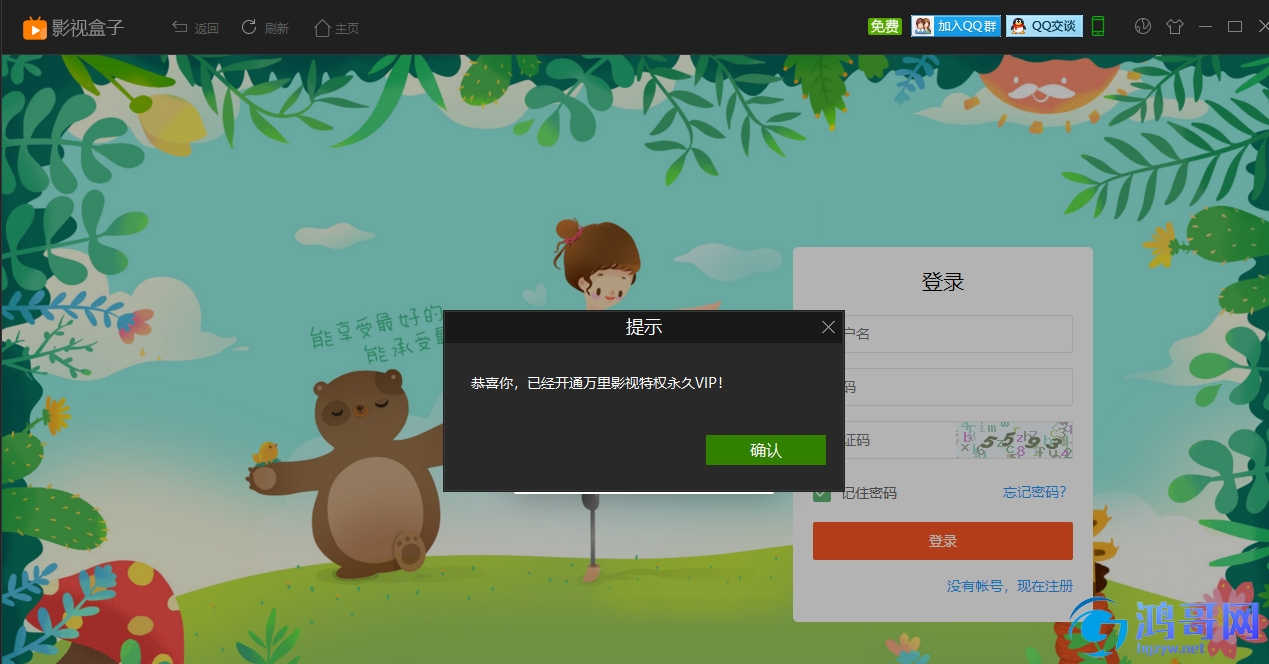
Task: Click the orange 登录 button
Action: [x=943, y=541]
